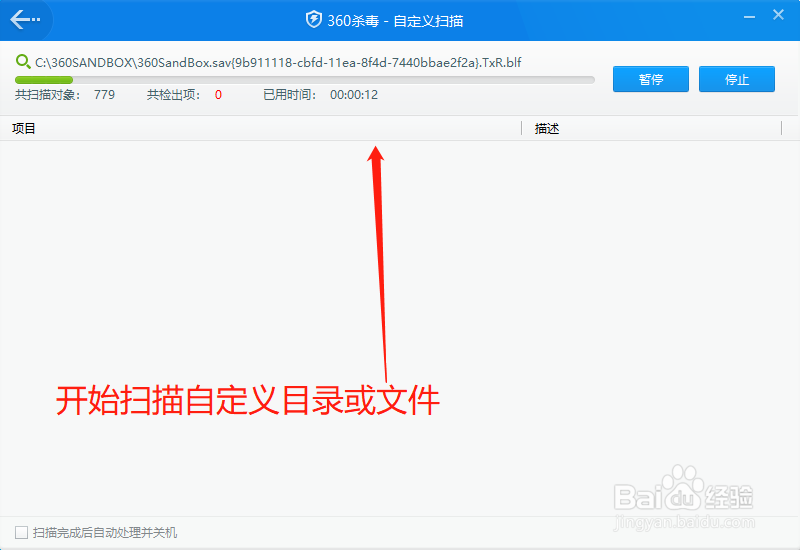Click the 已用时间 label
Viewport: 800px width, 550px height.
(290, 95)
